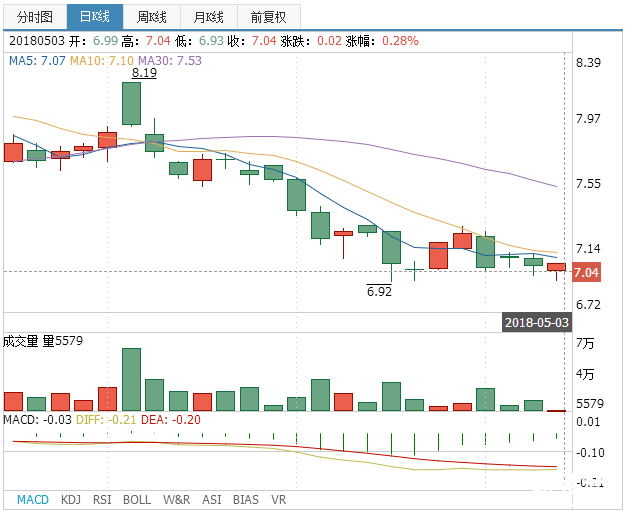Click the 6.92 low price label
Image resolution: width=627 pixels, height=514 pixels.
coord(379,291)
